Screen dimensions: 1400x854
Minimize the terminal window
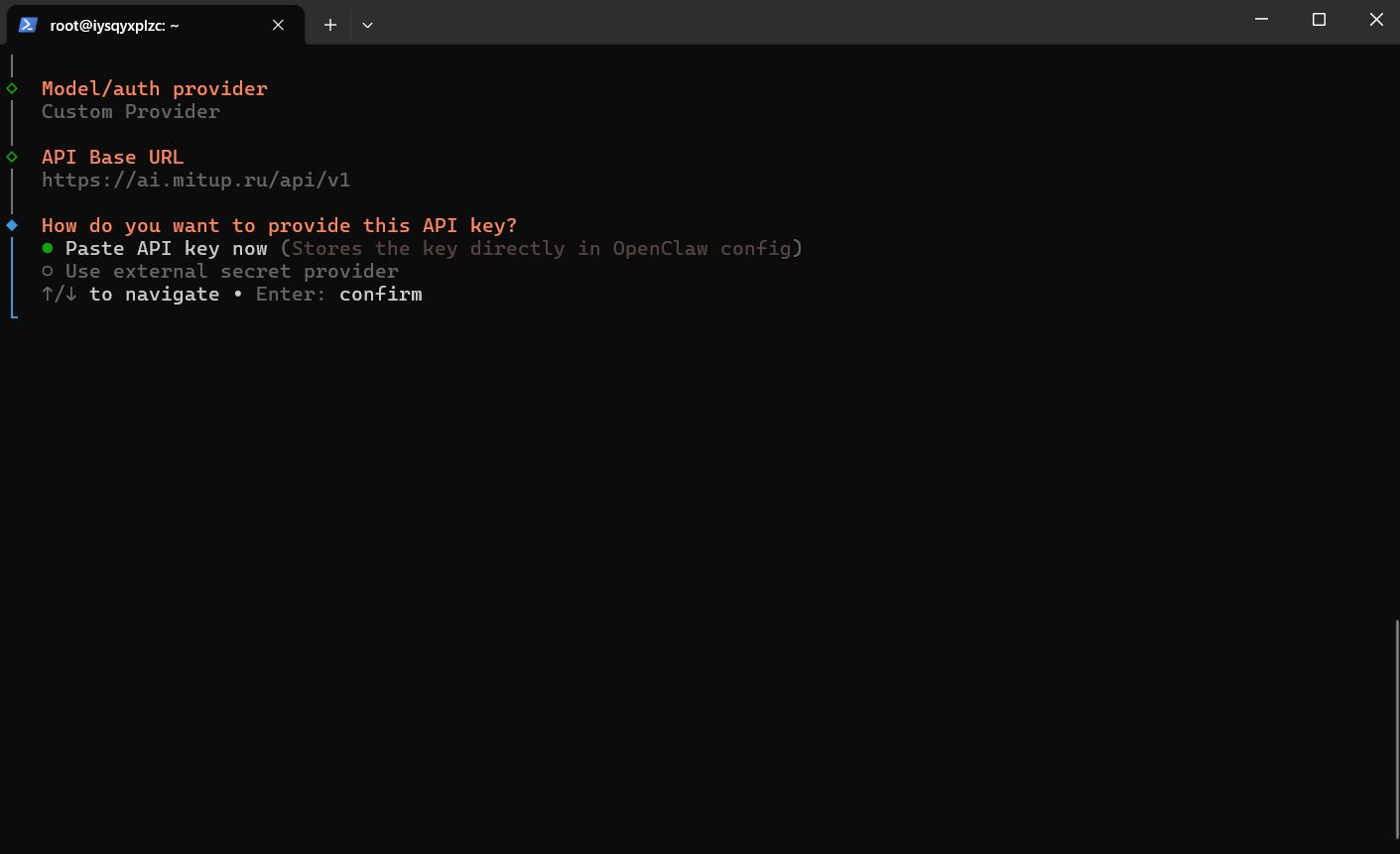point(1261,19)
